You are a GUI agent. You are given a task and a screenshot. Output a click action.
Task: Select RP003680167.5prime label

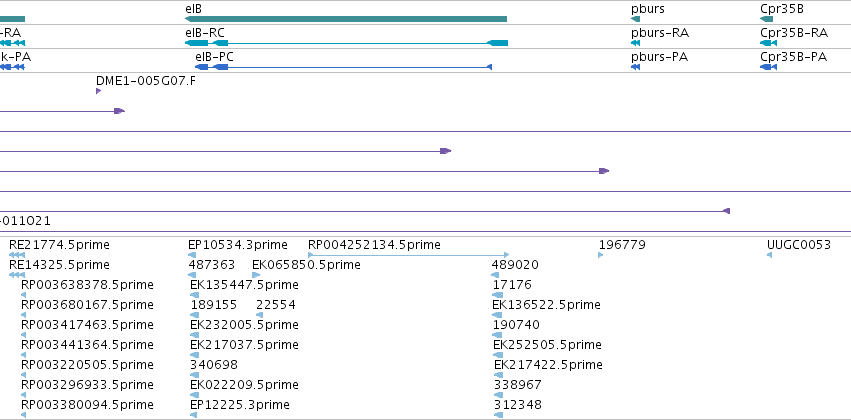coord(87,305)
